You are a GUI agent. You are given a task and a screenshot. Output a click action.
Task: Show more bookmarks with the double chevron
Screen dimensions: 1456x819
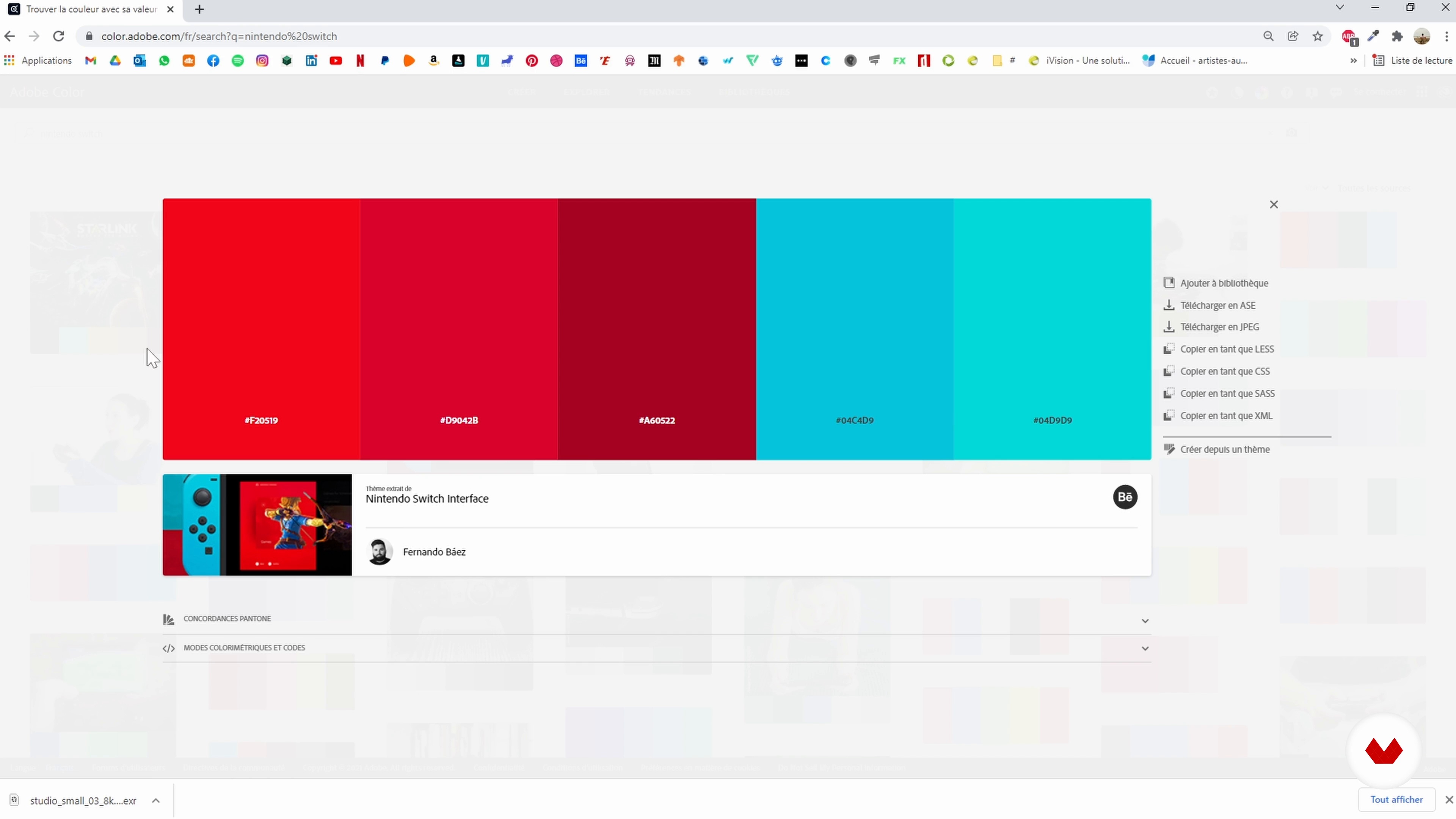coord(1354,61)
